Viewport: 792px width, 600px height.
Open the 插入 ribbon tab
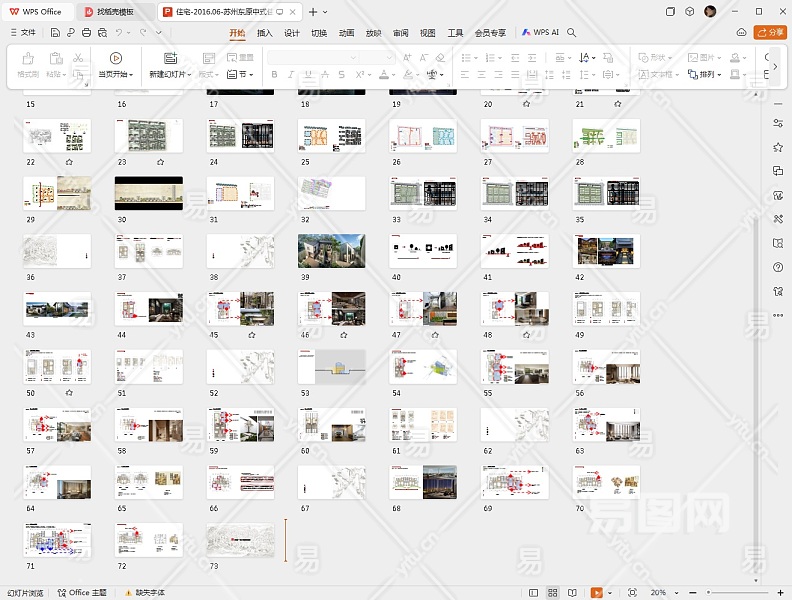coord(265,33)
